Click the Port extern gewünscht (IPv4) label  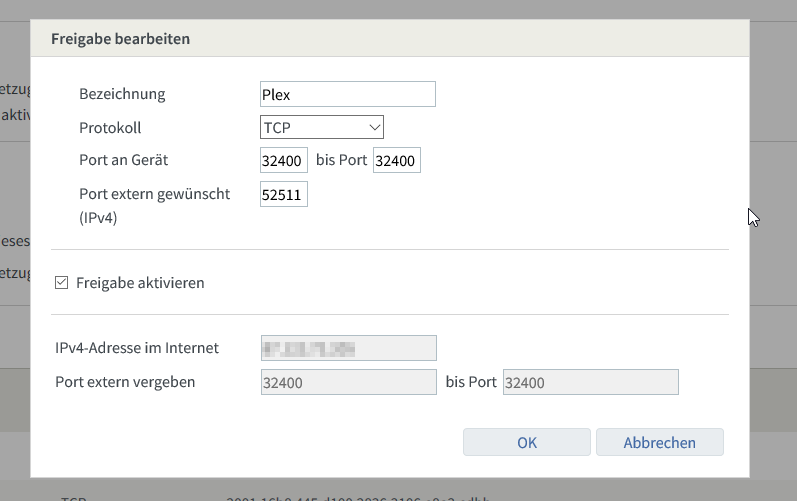154,194
